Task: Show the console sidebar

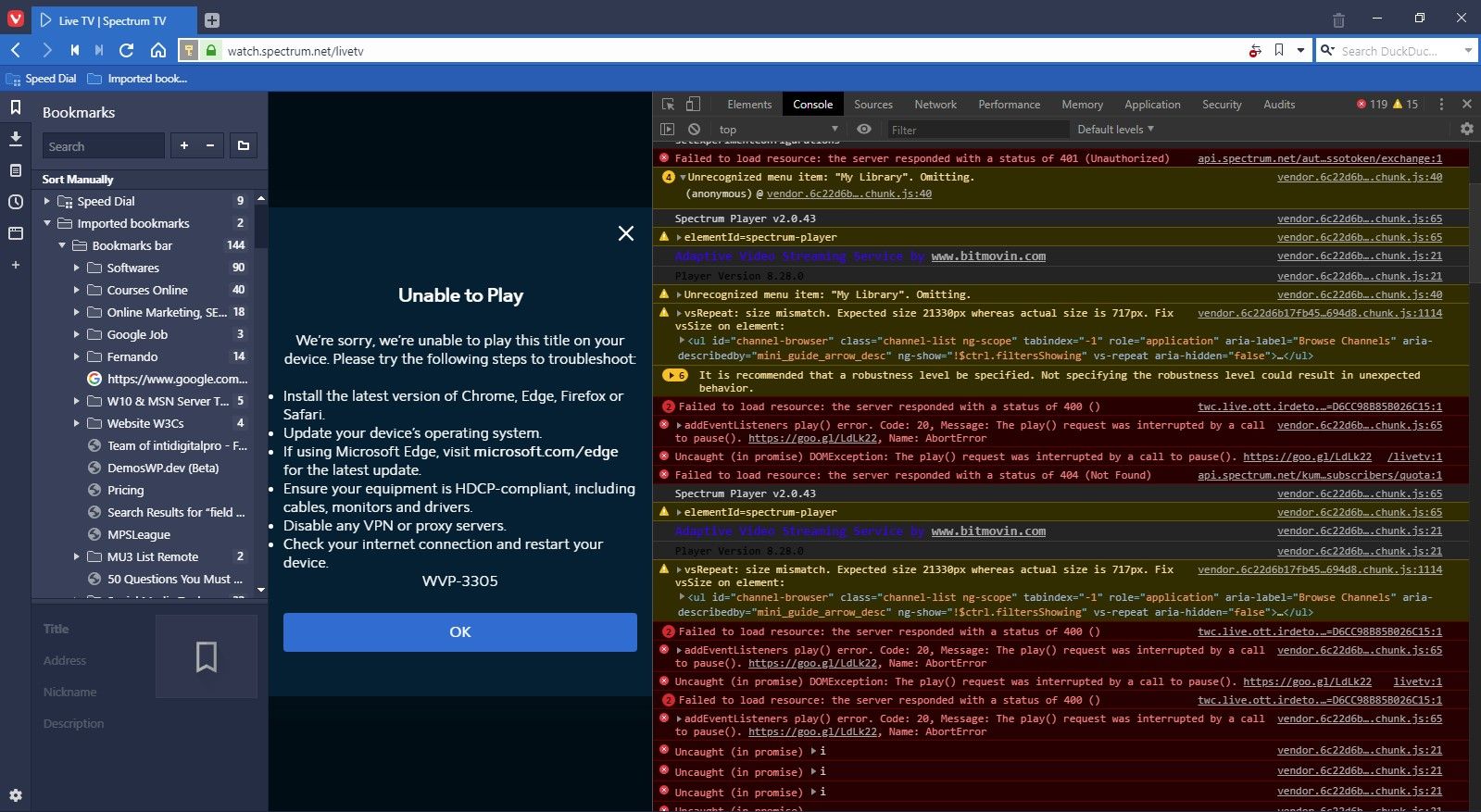Action: point(667,130)
